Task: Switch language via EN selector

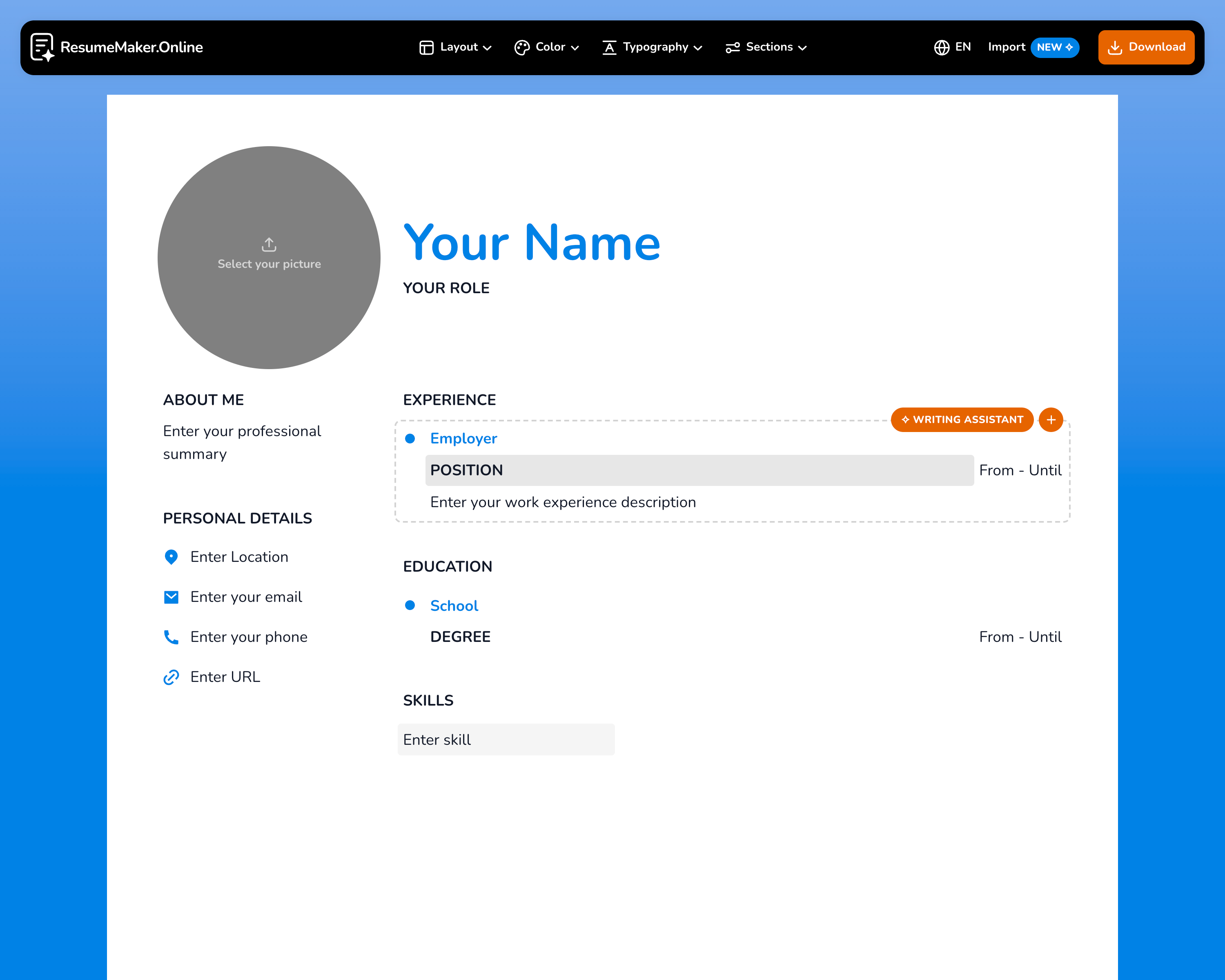Action: [x=952, y=47]
